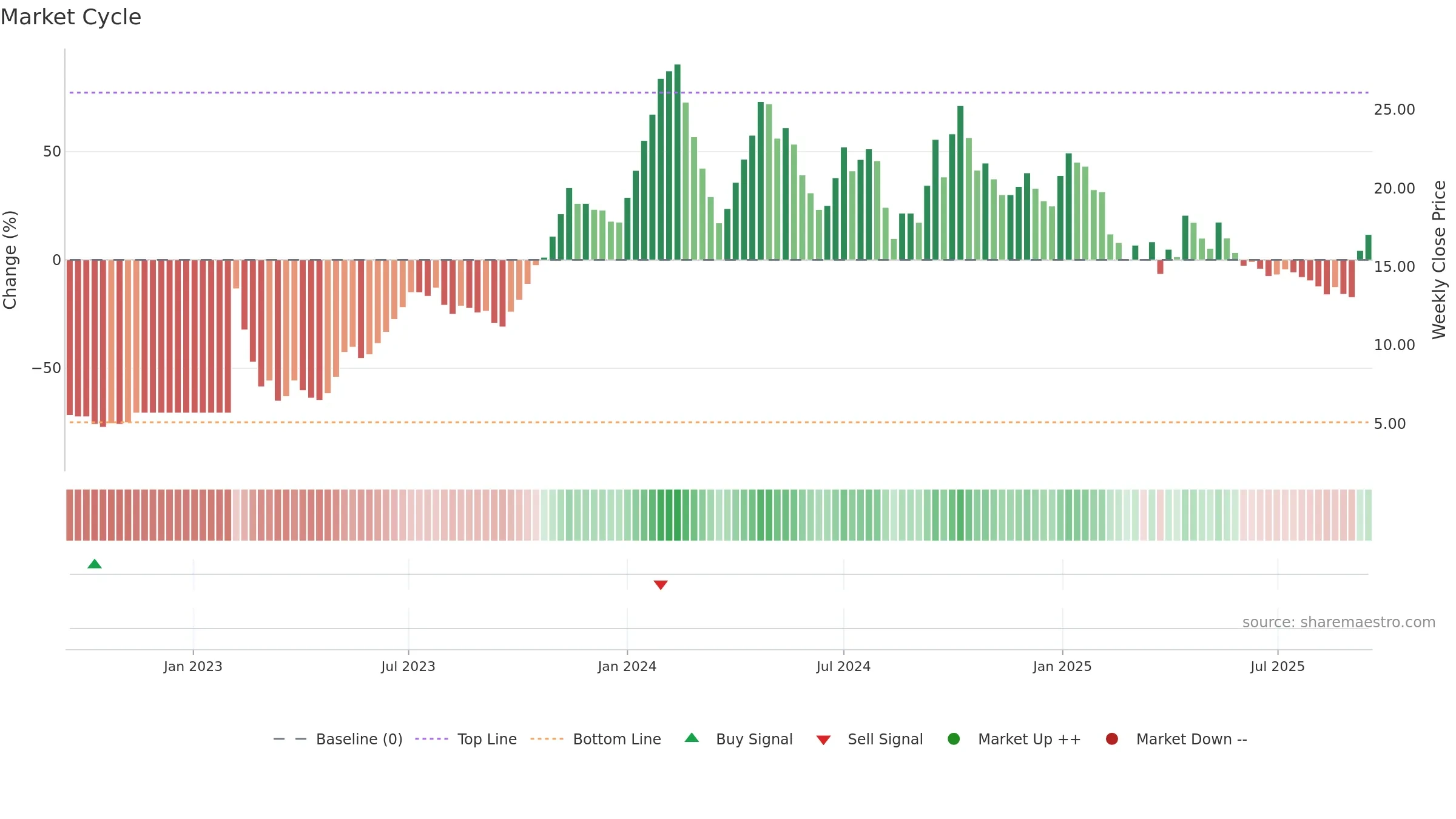Click the Jan 2025 axis label
The width and height of the screenshot is (1456, 819).
[1062, 666]
